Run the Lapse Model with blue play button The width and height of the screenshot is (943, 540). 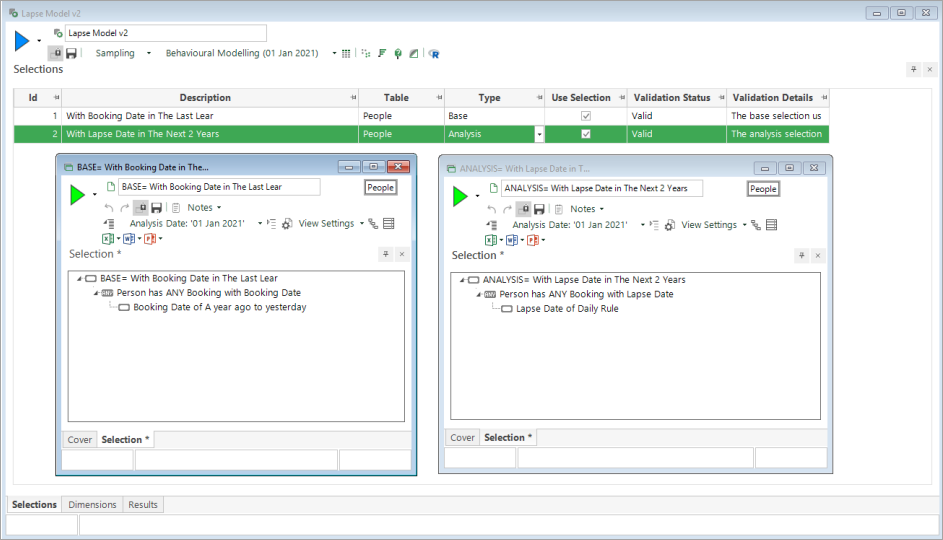click(22, 41)
